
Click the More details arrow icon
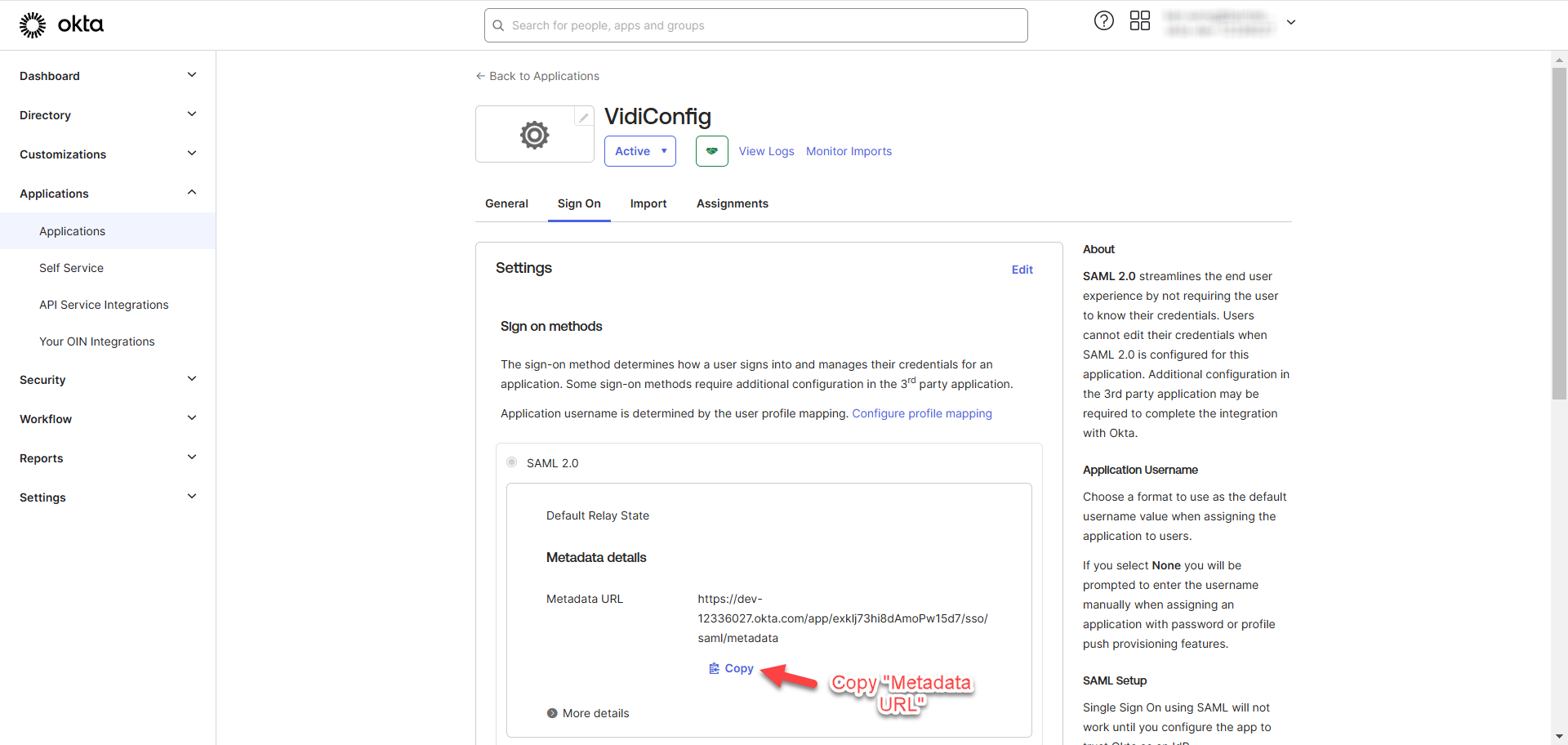tap(552, 713)
